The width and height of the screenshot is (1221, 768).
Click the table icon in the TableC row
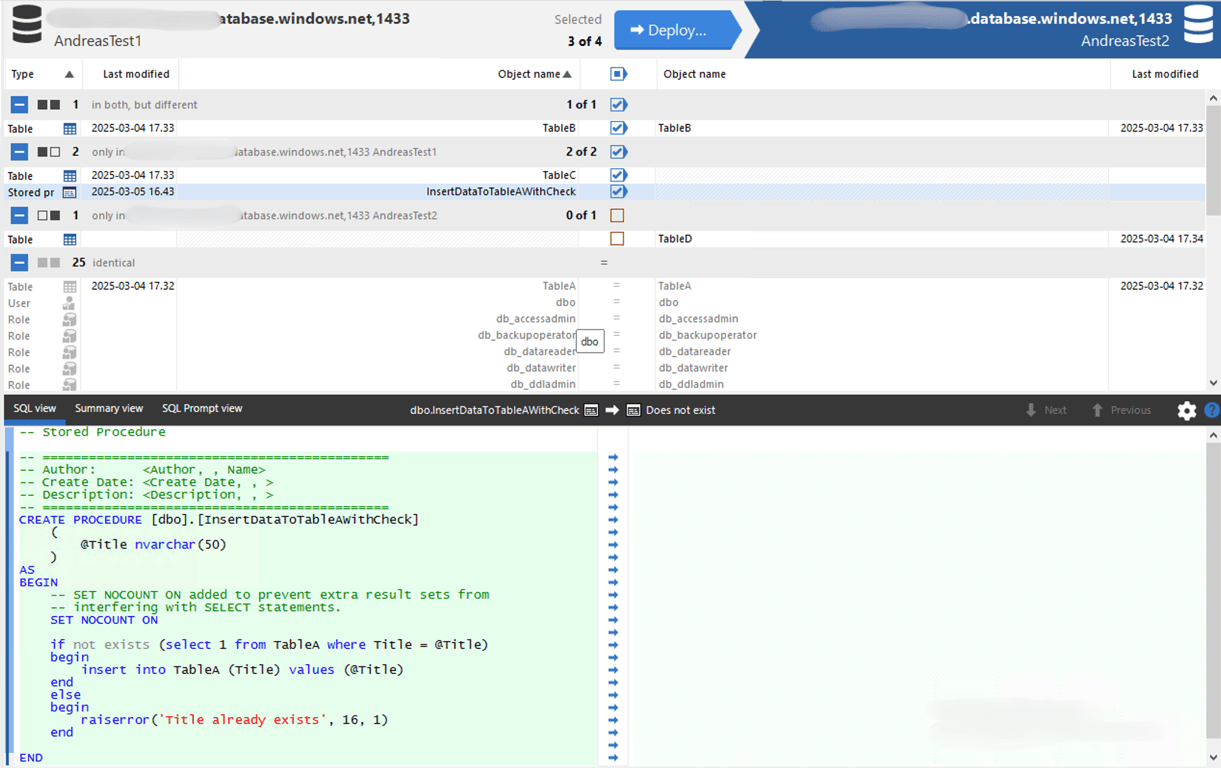click(x=70, y=176)
